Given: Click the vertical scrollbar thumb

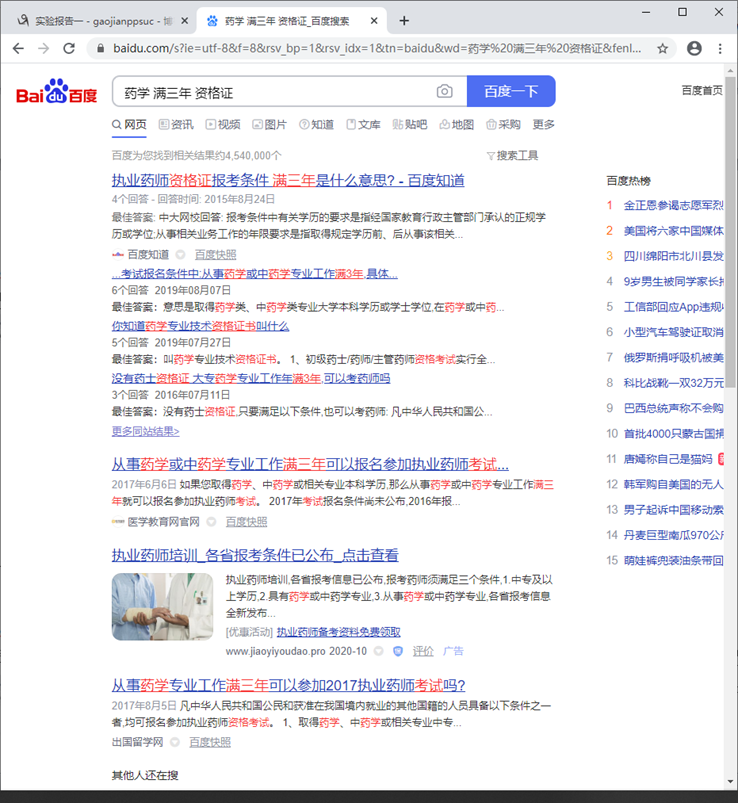Looking at the screenshot, I should [730, 233].
